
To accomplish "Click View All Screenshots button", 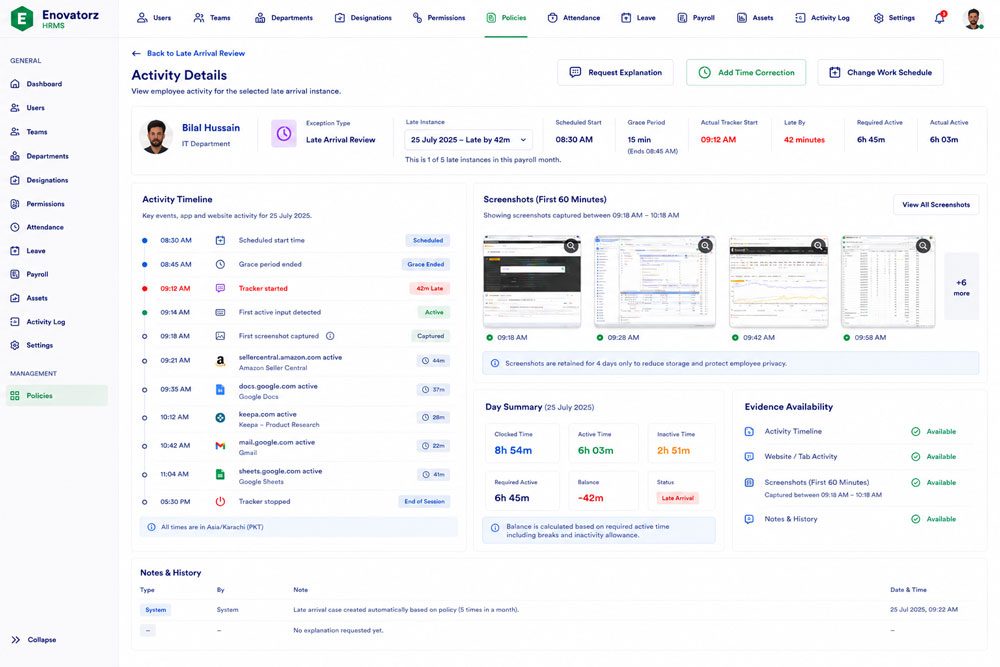I will (x=936, y=205).
